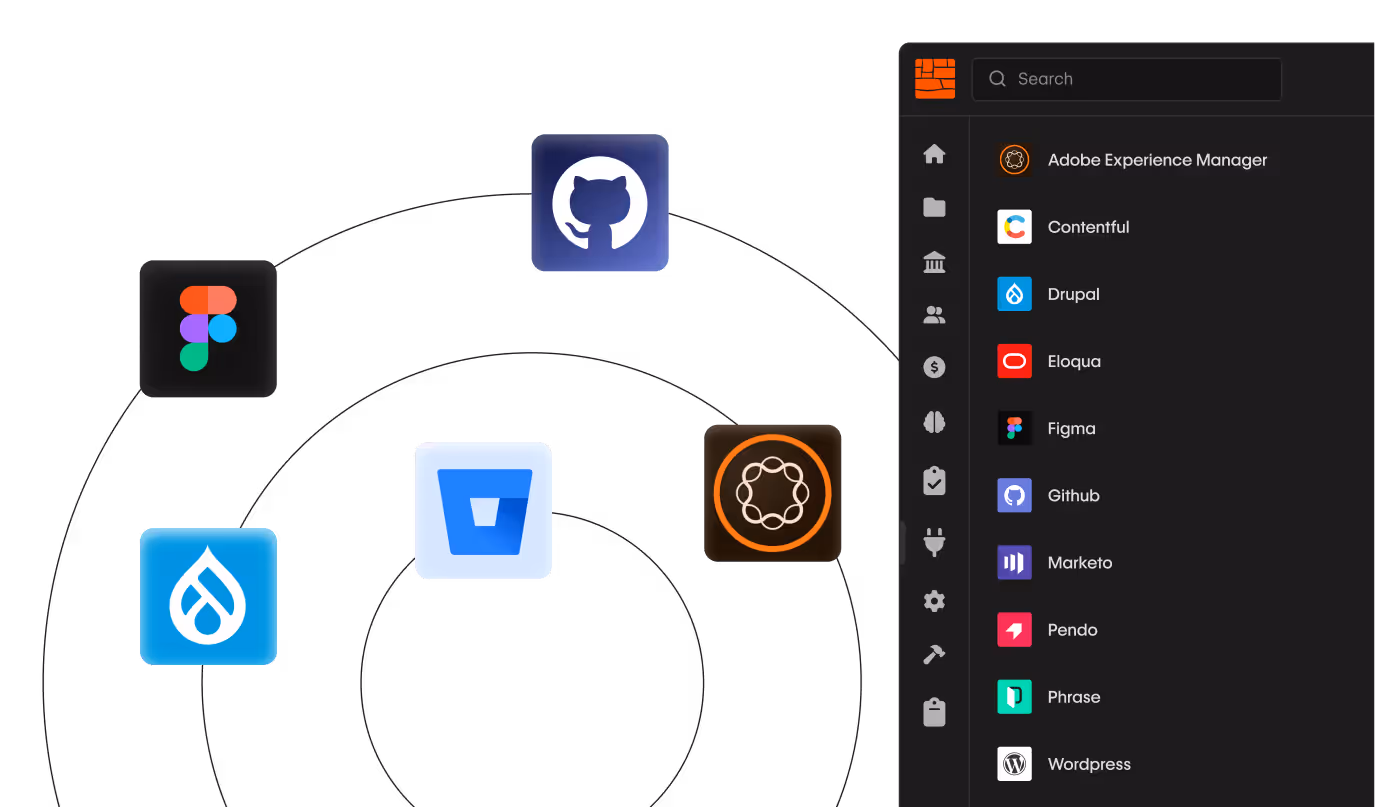Click the Drupal list icon
This screenshot has width=1375, height=807.
tap(1014, 294)
